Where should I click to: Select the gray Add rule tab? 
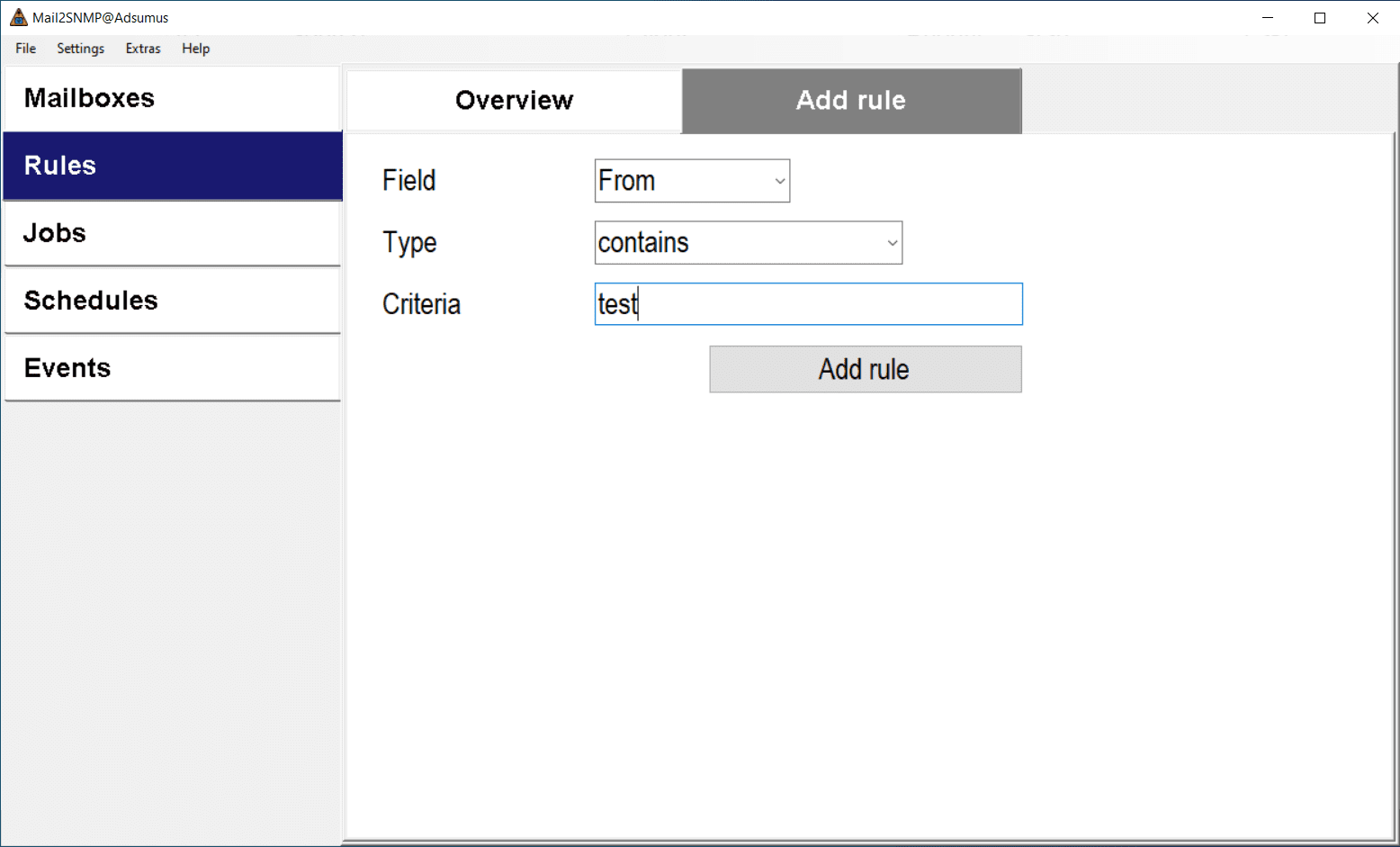click(851, 100)
